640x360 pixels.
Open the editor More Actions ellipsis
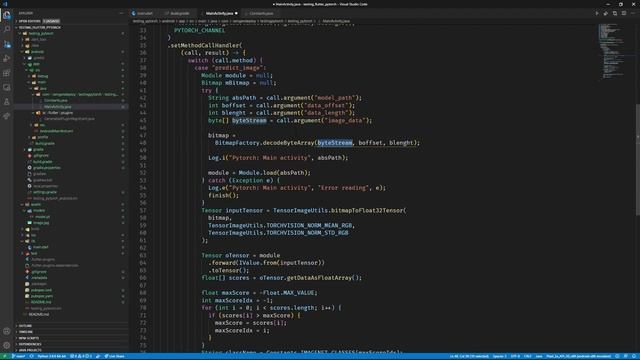[633, 13]
